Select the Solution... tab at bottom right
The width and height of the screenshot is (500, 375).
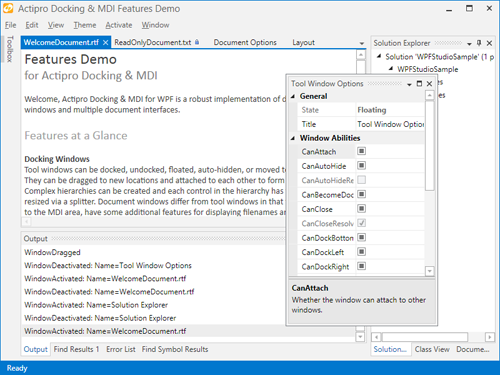pos(390,349)
